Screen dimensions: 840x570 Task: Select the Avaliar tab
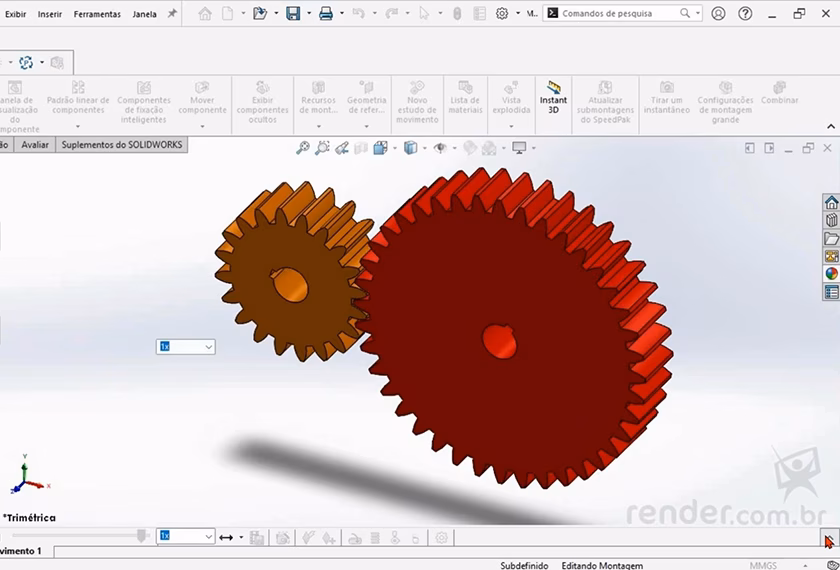(35, 145)
